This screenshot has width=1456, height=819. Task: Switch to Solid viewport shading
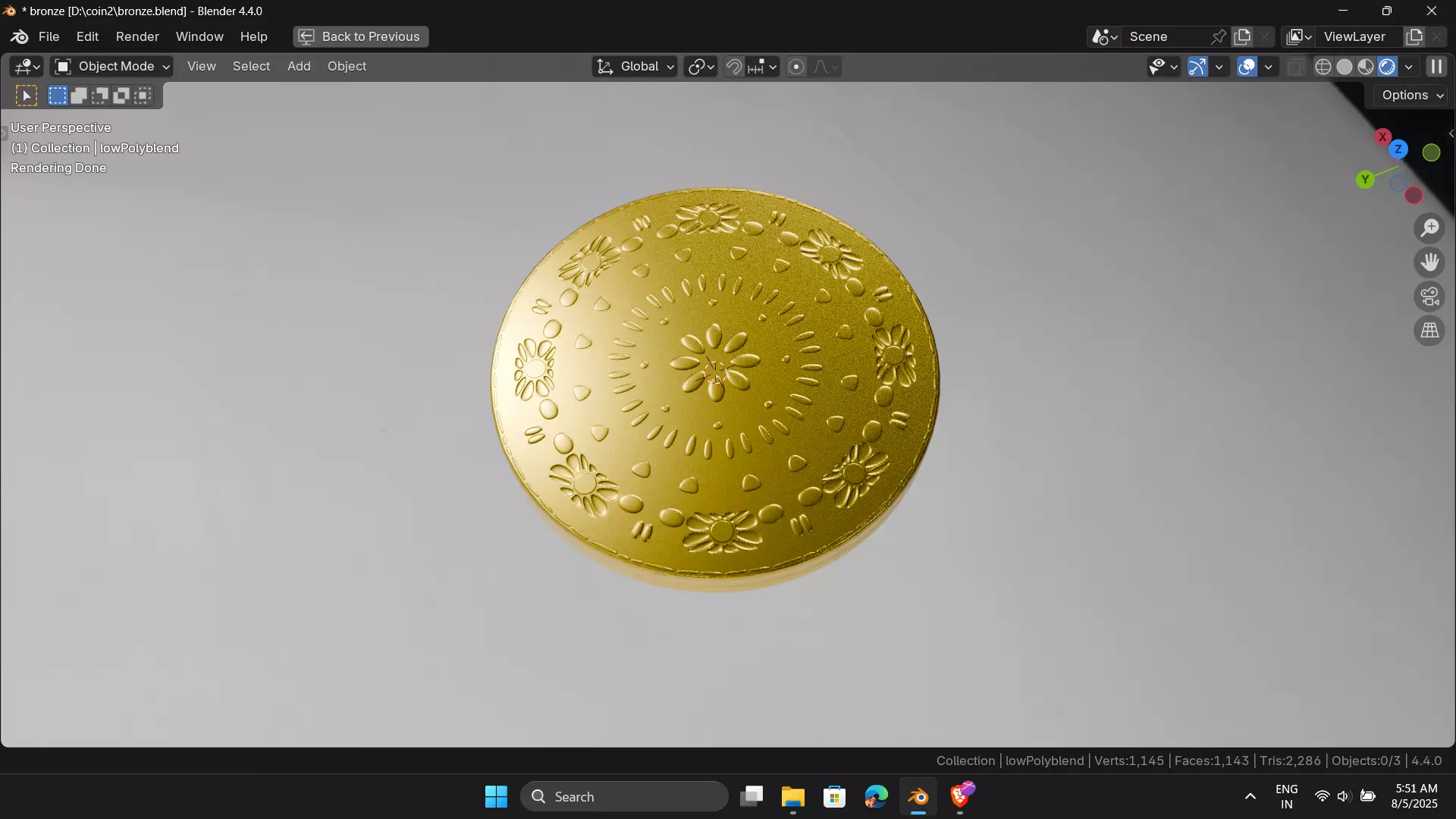click(1345, 67)
